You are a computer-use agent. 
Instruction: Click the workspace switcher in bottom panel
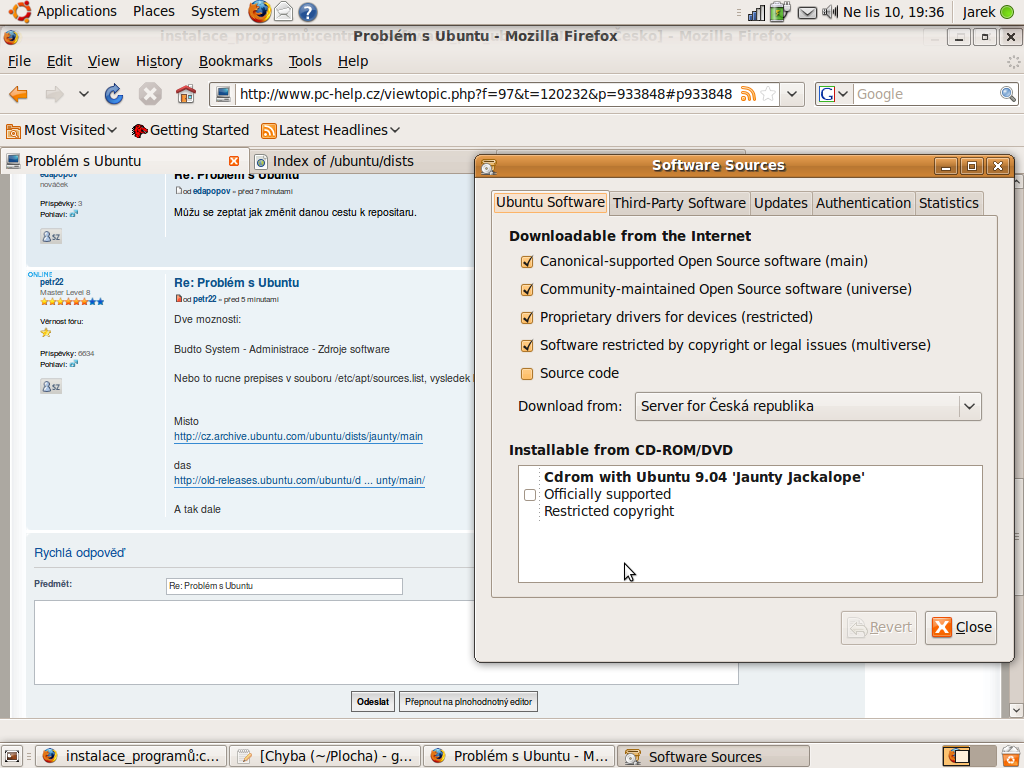[x=969, y=756]
